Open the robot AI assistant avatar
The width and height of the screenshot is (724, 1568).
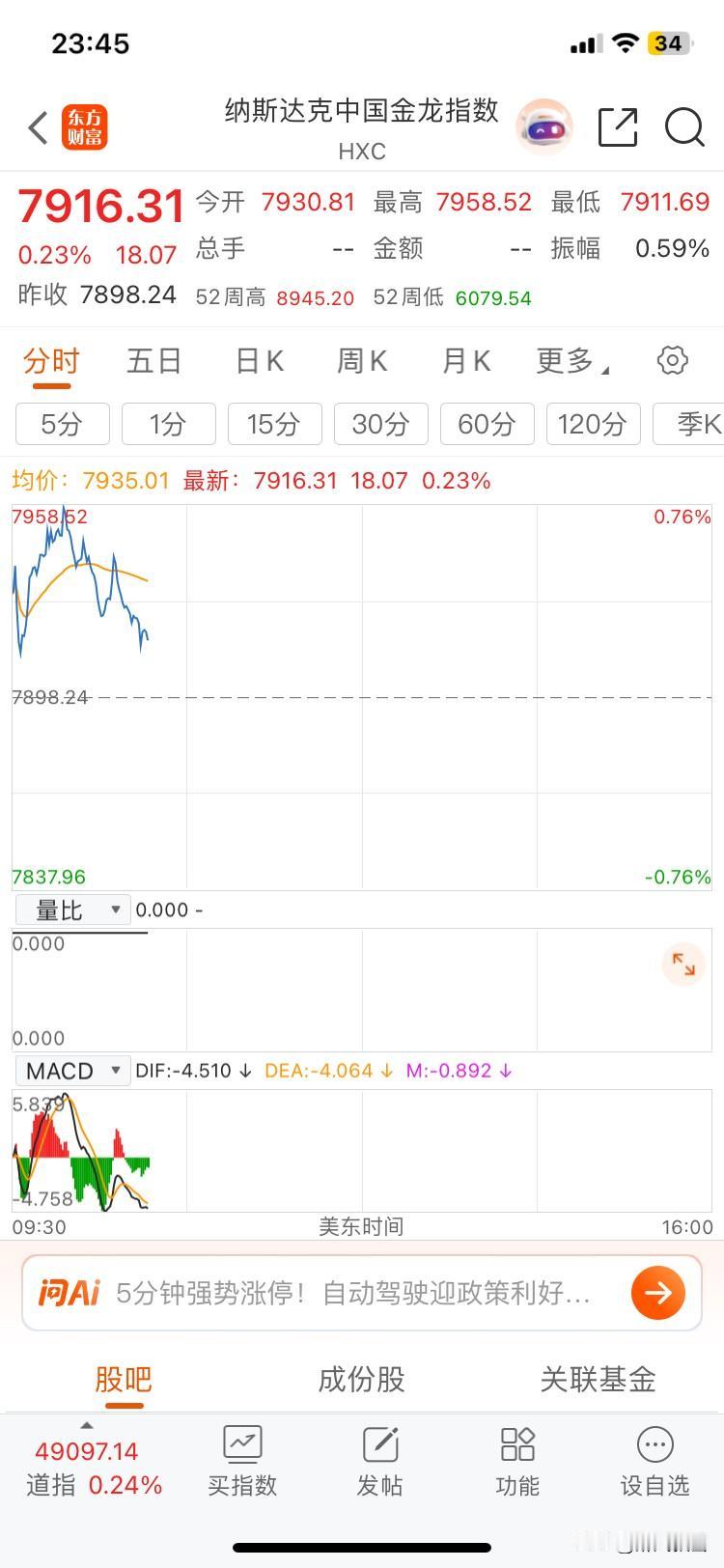(x=545, y=127)
